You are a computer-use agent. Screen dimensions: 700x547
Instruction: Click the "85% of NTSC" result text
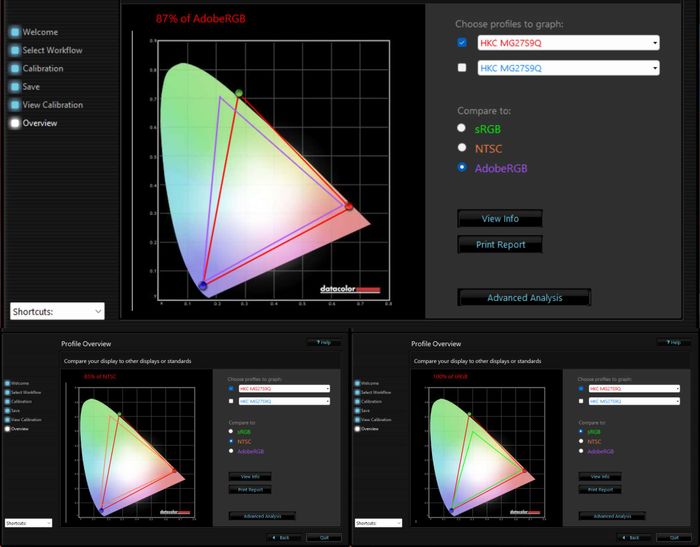[x=100, y=376]
